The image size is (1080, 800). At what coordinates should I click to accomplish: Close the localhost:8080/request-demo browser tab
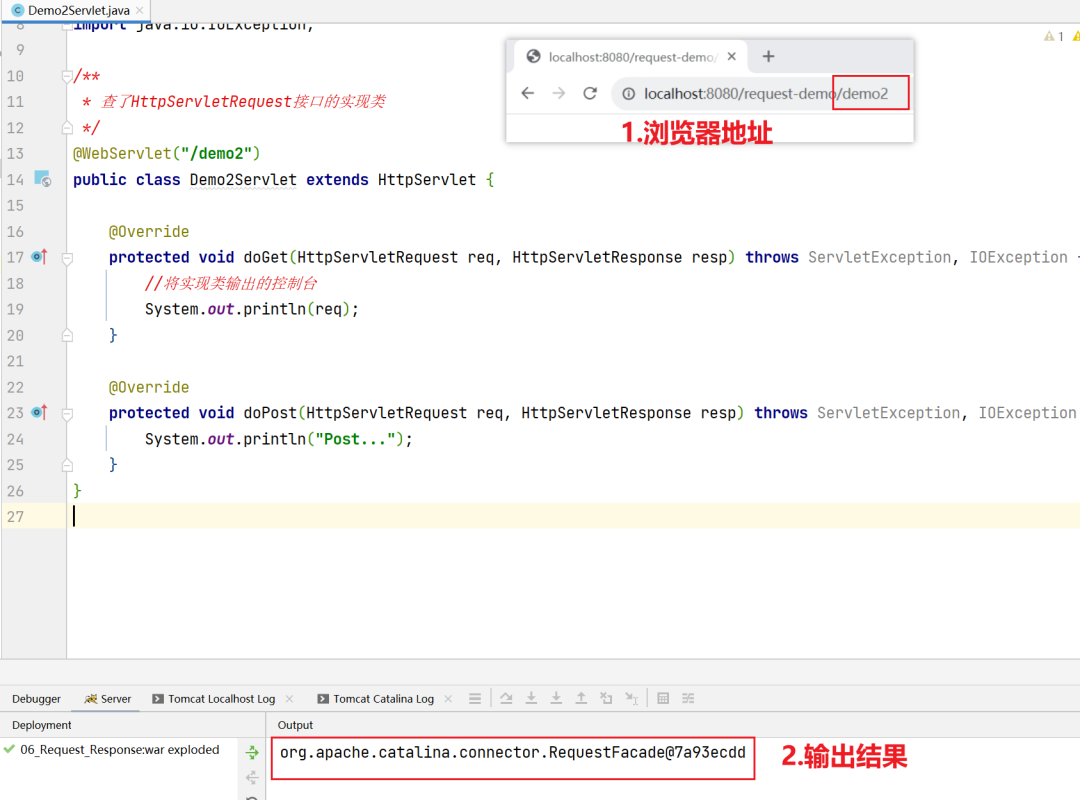(x=731, y=57)
